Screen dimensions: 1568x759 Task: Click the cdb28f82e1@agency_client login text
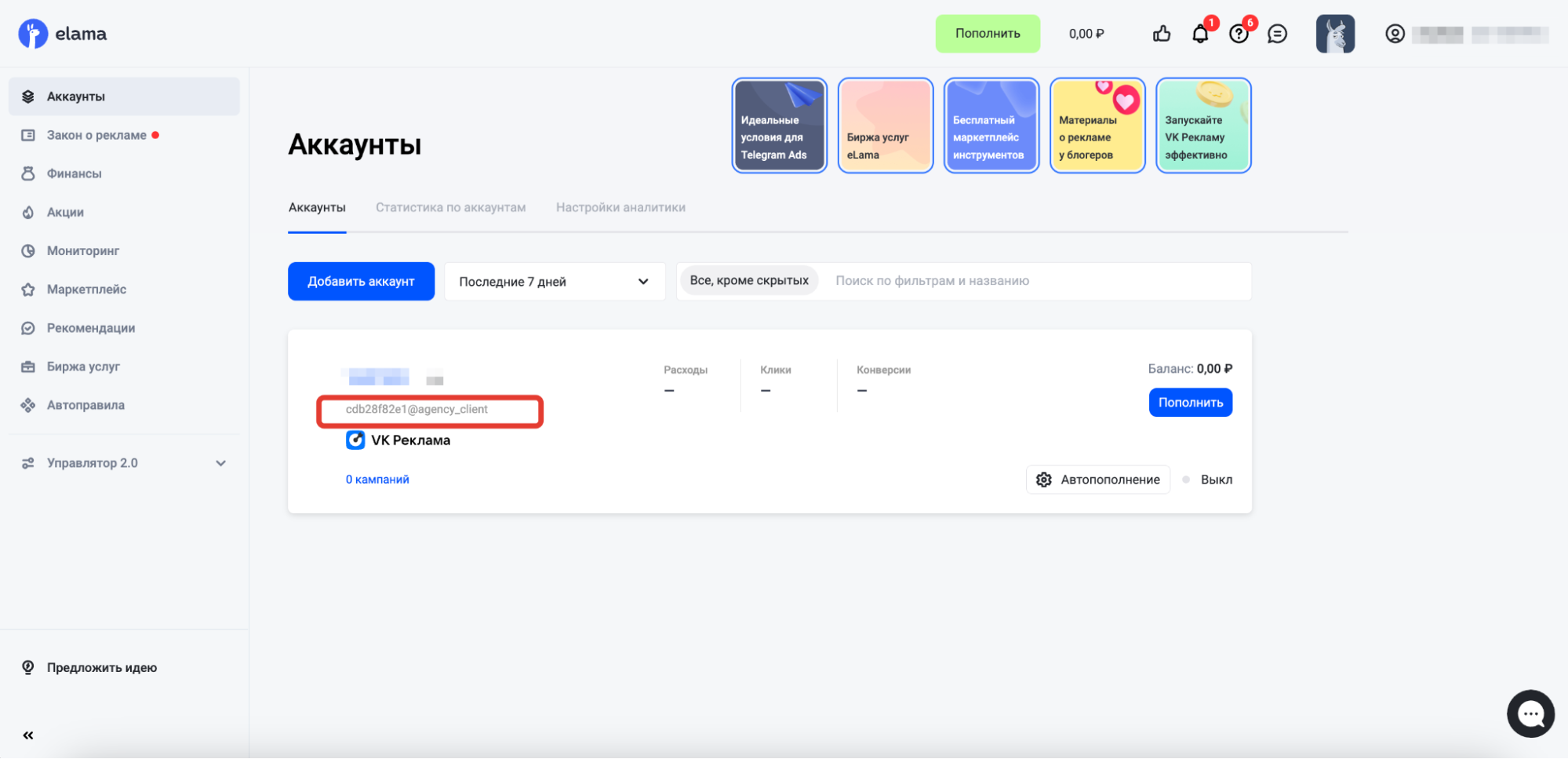[417, 410]
